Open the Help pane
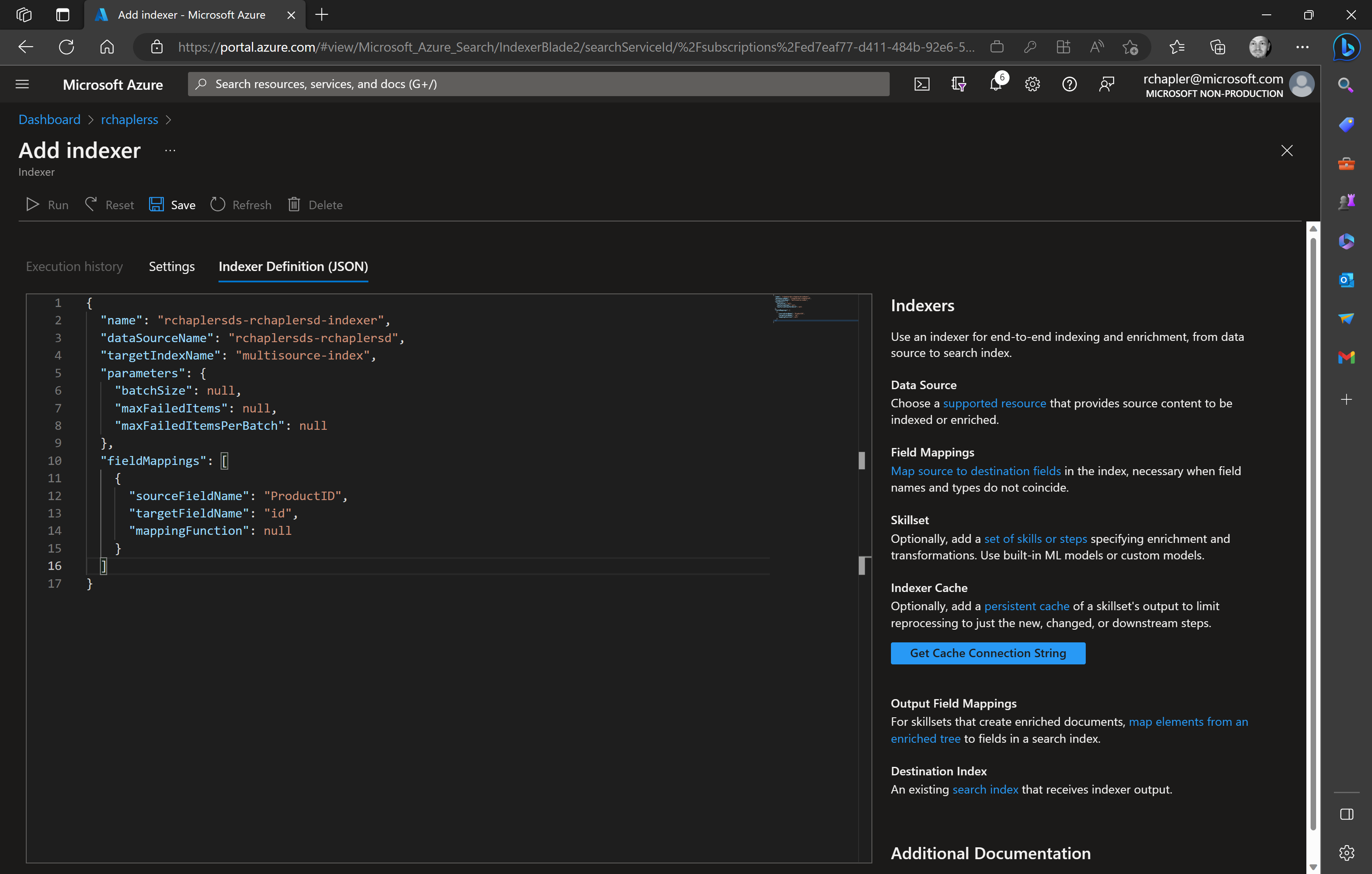Image resolution: width=1372 pixels, height=874 pixels. tap(1070, 84)
